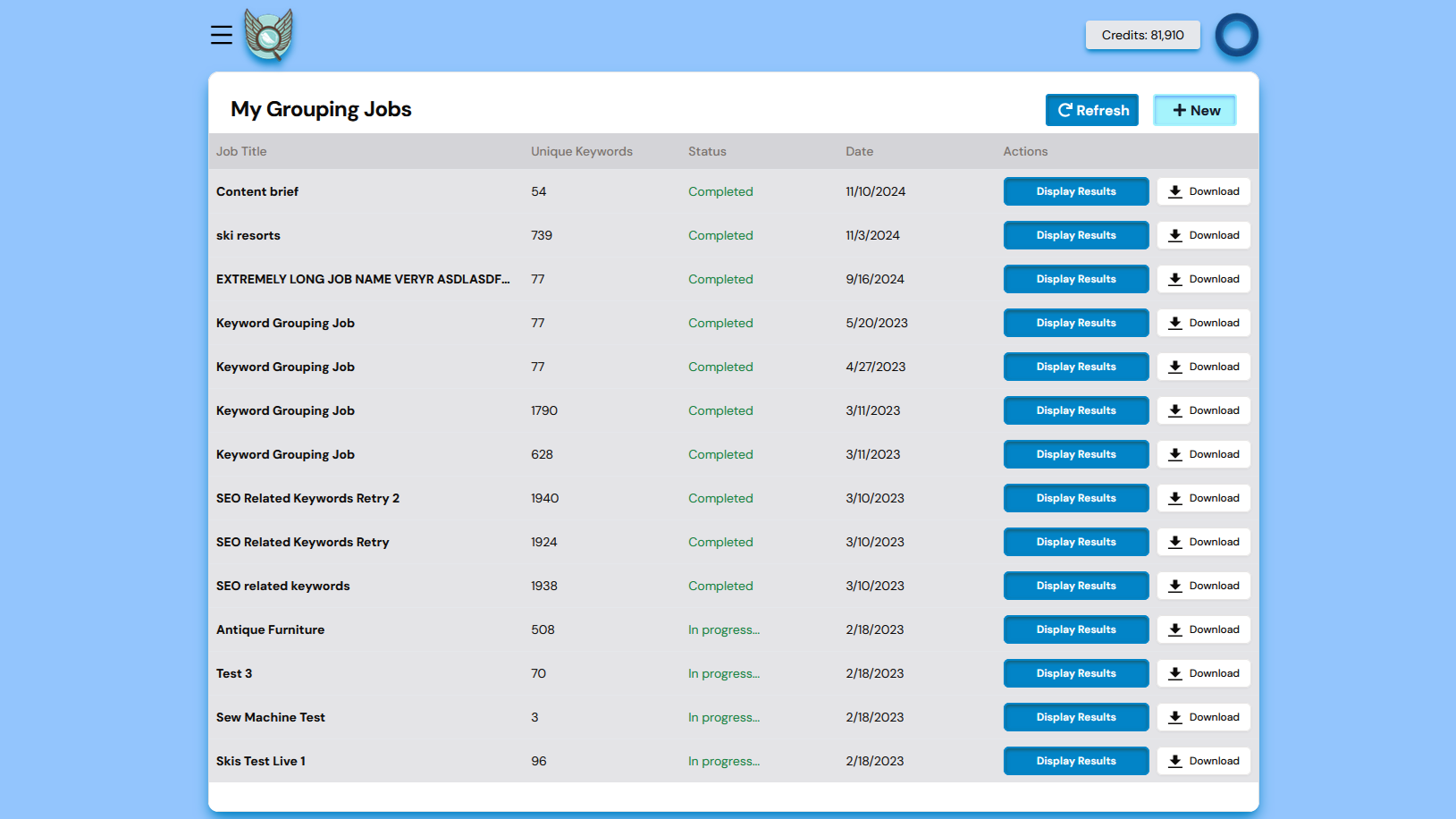Viewport: 1456px width, 819px height.
Task: Display results for Content brief
Action: pyautogui.click(x=1075, y=191)
